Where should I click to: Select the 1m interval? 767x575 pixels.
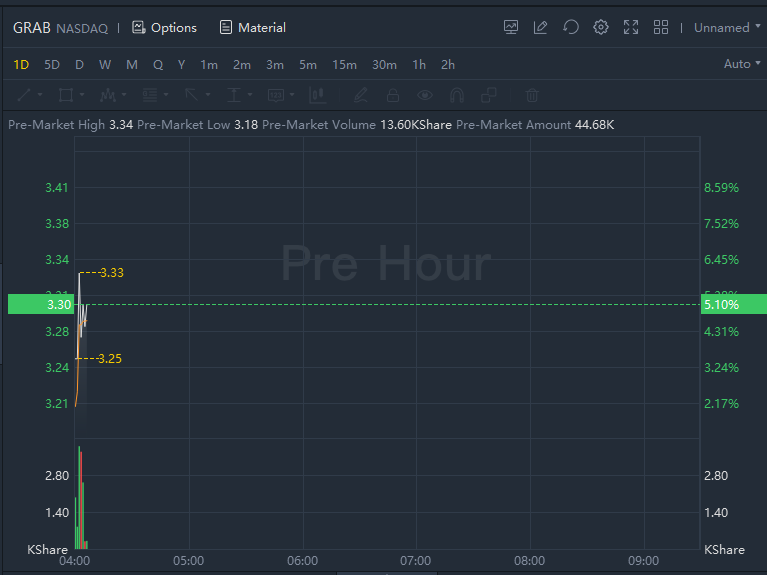[209, 65]
